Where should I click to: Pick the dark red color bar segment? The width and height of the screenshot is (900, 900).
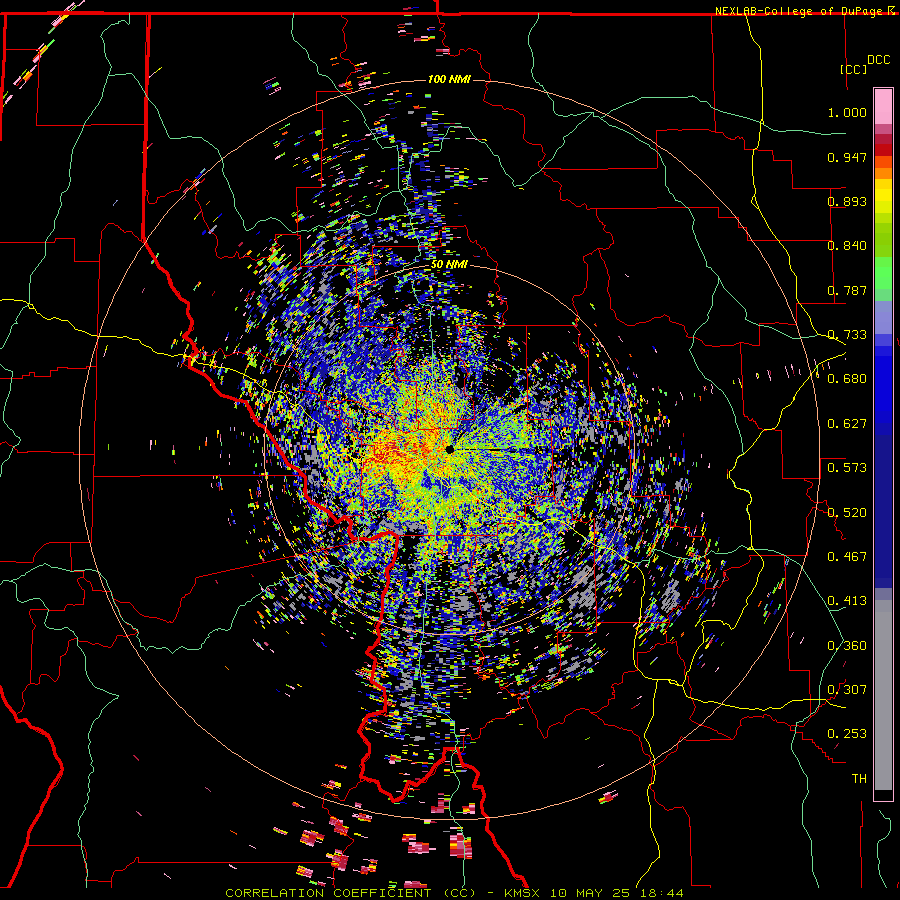[883, 150]
